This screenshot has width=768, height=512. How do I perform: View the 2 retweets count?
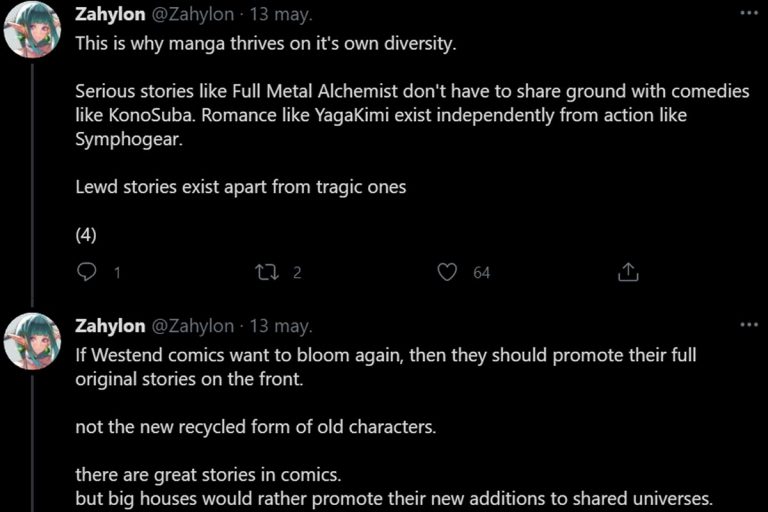click(x=296, y=272)
